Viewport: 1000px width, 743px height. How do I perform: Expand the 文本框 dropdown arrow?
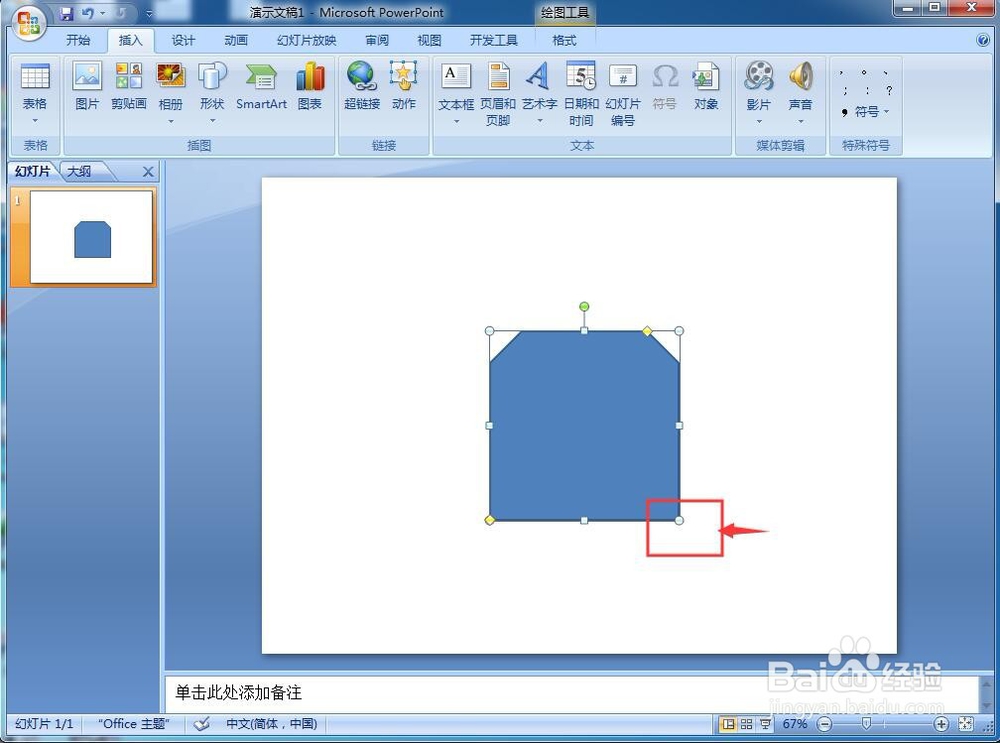456,121
